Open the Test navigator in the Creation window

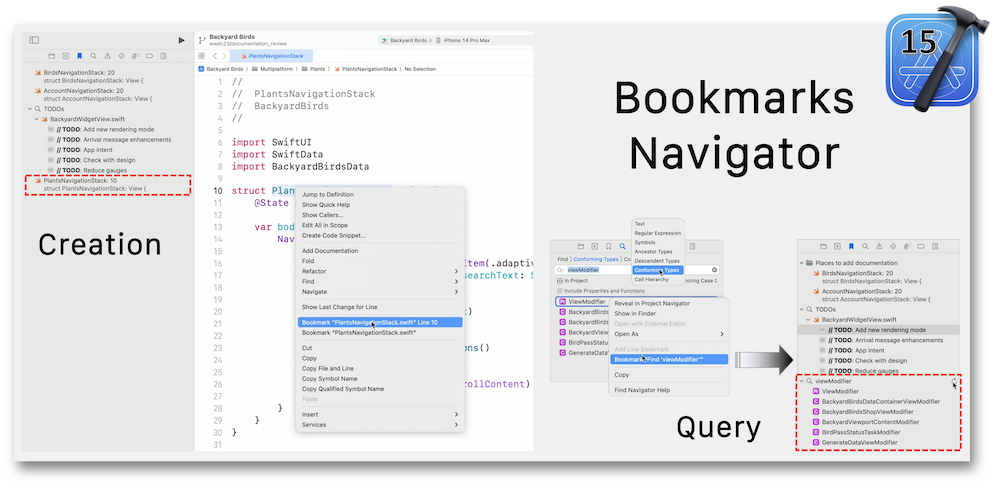tap(121, 56)
